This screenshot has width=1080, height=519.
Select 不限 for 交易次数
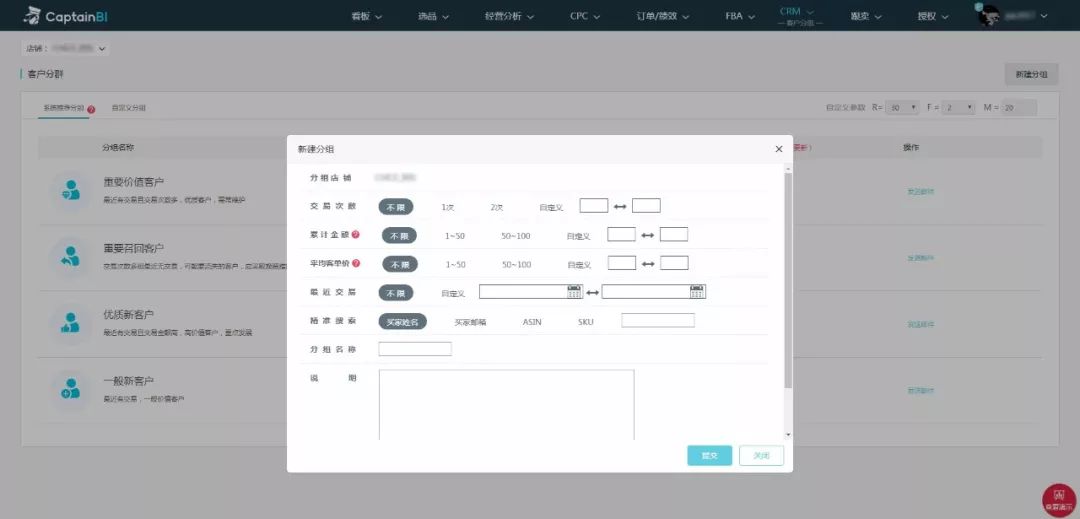[x=395, y=206]
